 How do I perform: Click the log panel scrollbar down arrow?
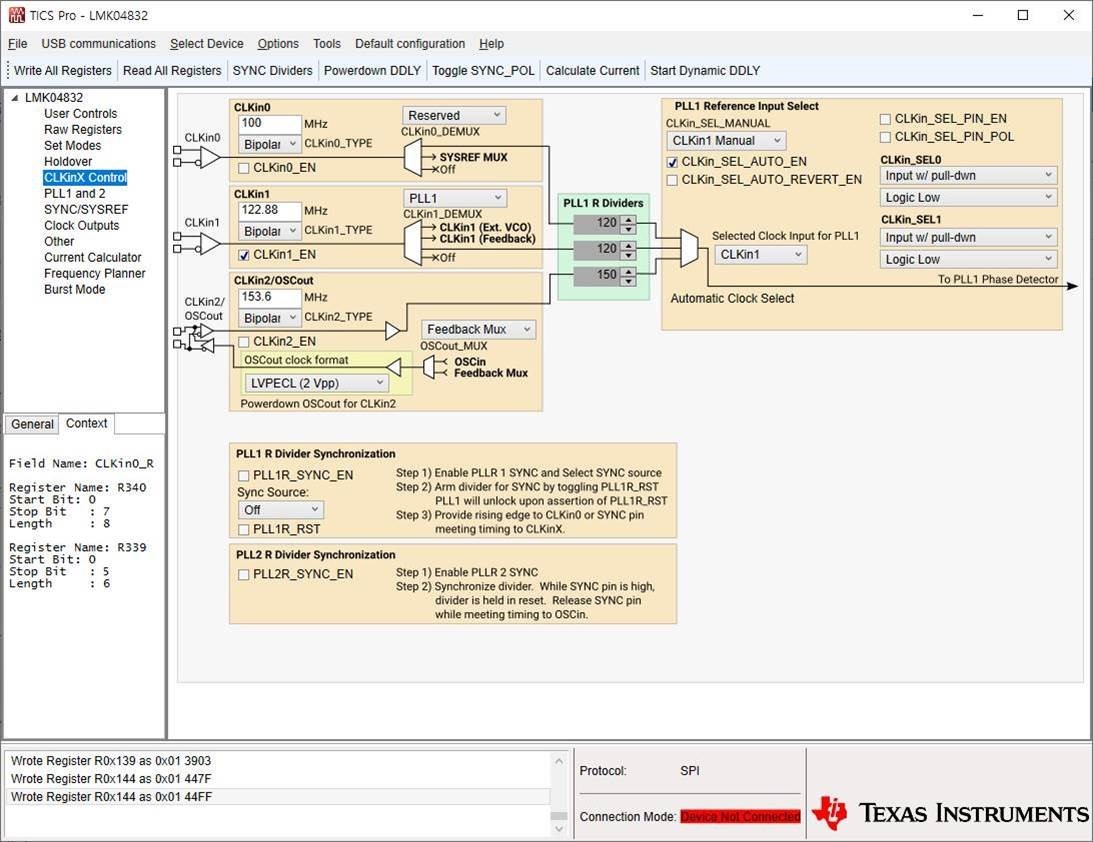click(x=559, y=829)
